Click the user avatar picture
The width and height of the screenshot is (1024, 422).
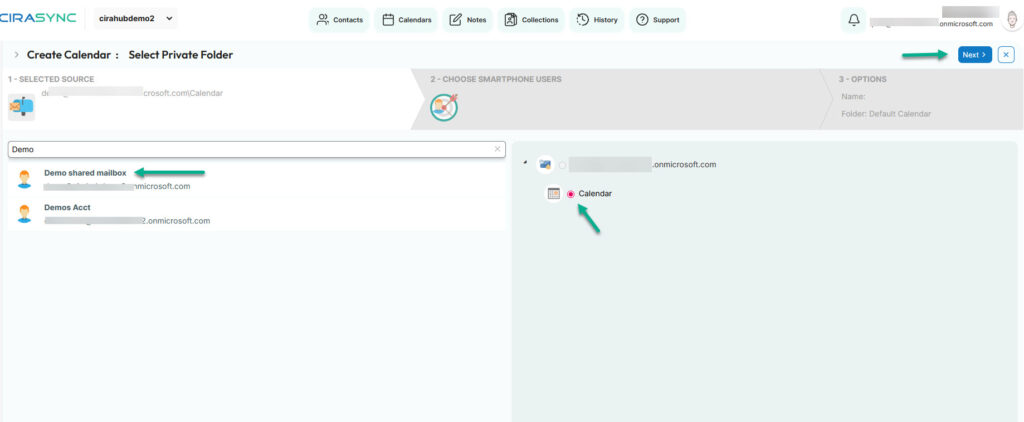click(1012, 20)
